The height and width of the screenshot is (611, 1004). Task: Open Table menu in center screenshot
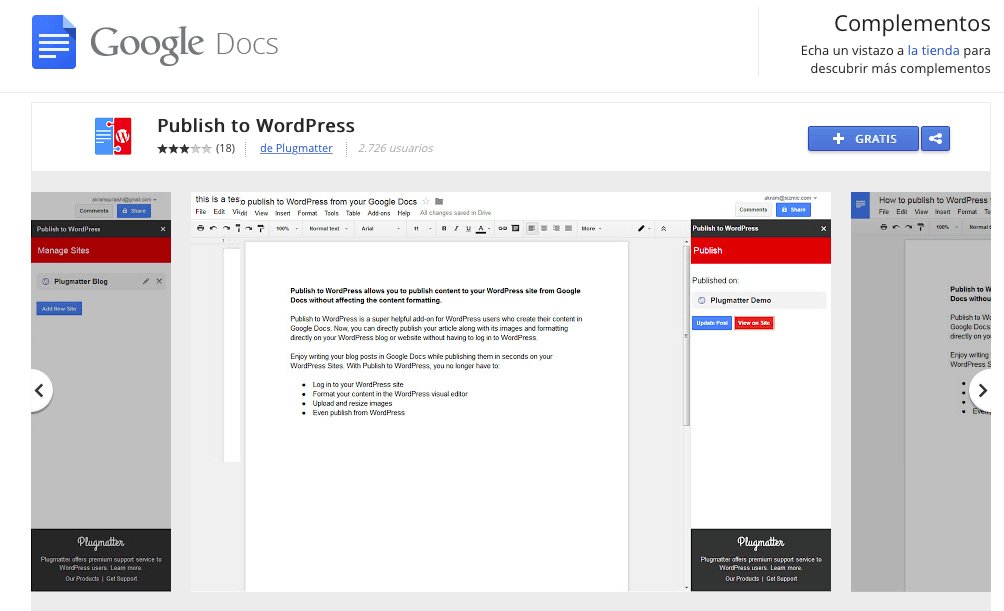[x=353, y=213]
